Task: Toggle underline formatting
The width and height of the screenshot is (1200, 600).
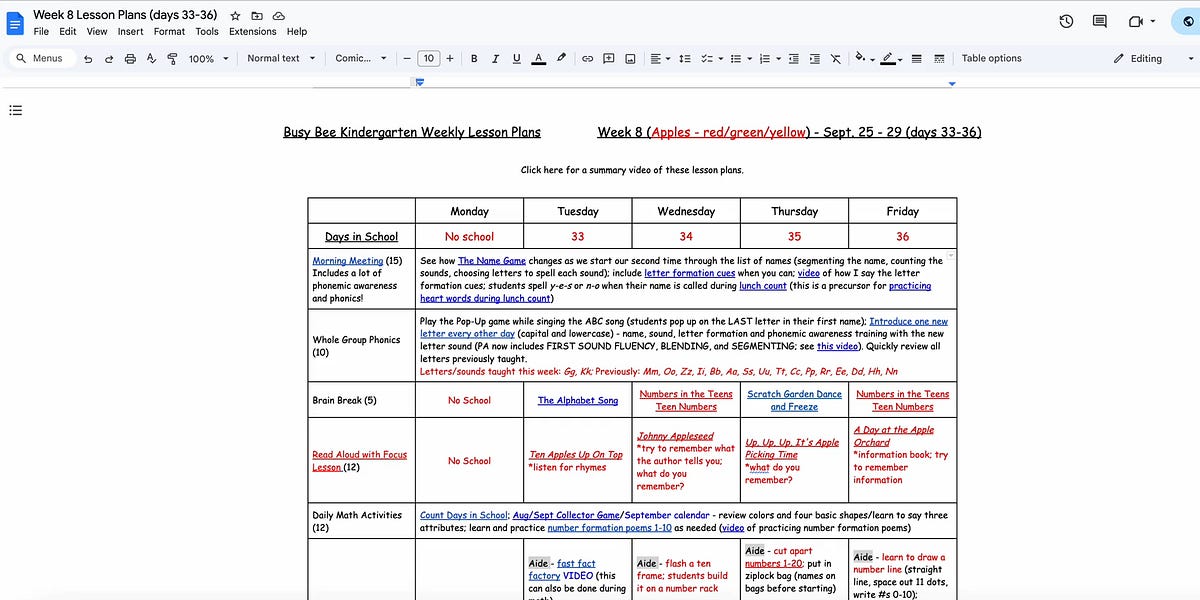Action: [x=516, y=58]
